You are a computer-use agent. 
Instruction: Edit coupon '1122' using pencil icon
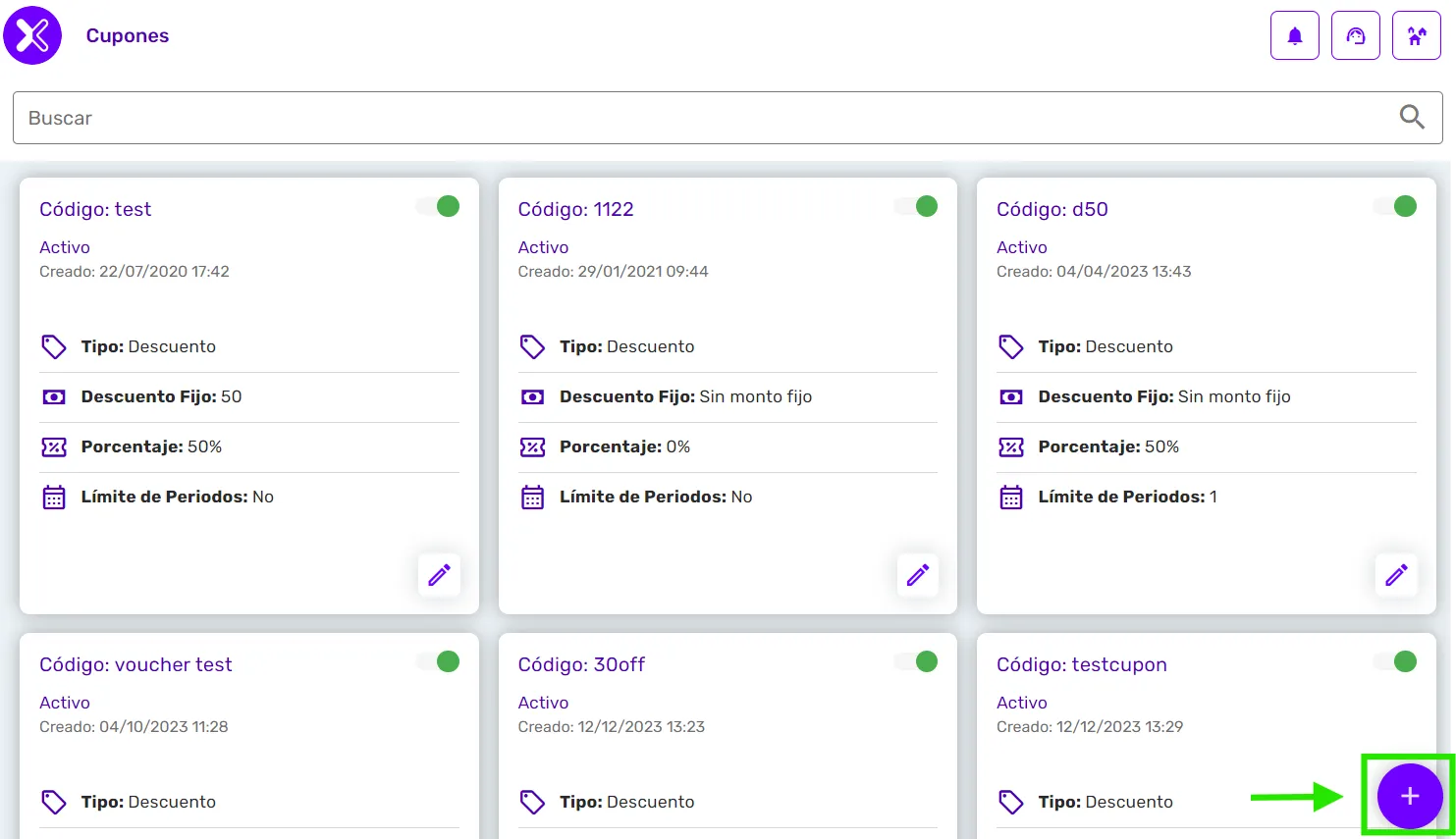click(918, 574)
